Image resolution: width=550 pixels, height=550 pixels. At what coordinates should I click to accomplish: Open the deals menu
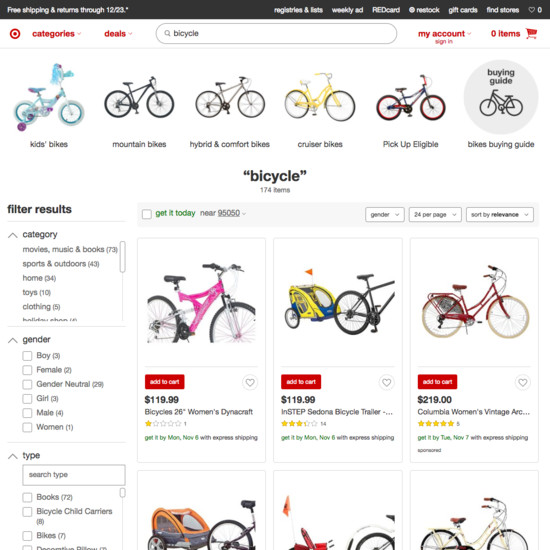[x=118, y=34]
